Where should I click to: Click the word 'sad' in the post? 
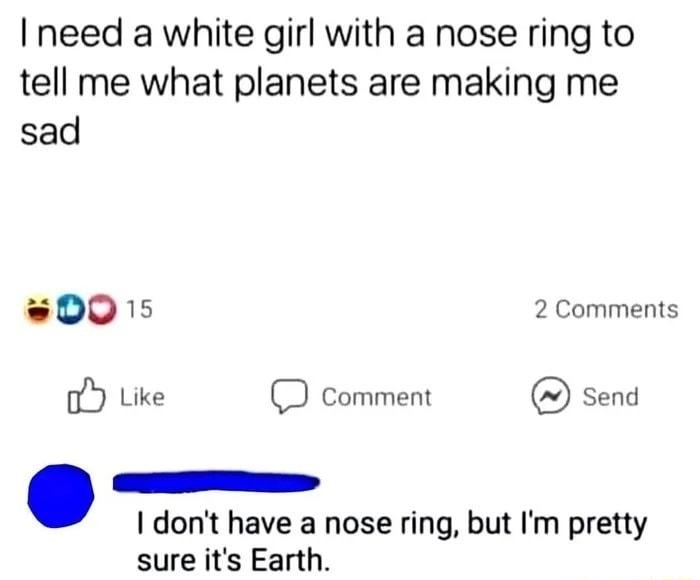48,132
